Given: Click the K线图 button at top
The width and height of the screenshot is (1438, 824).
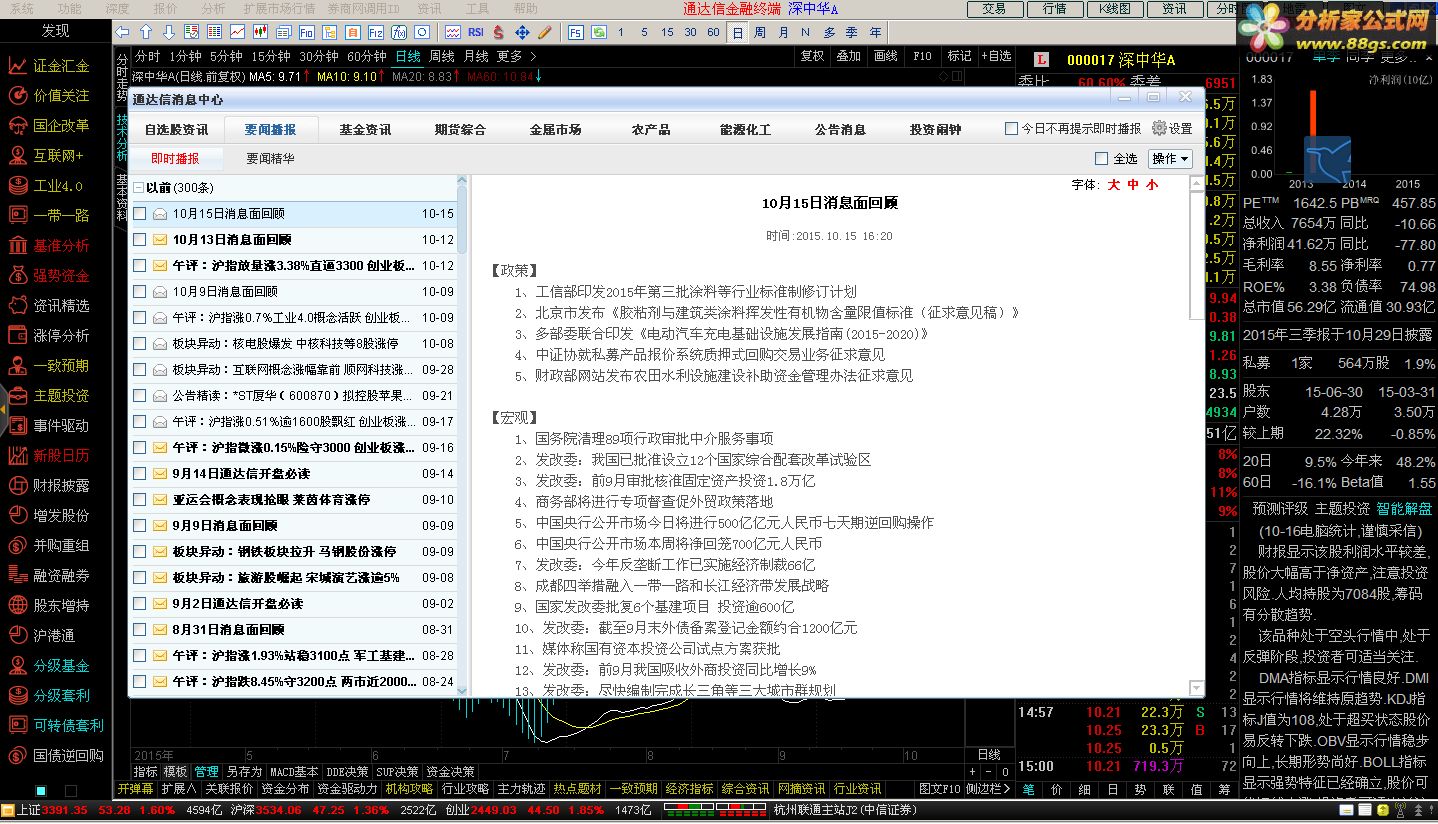Looking at the screenshot, I should tap(1114, 9).
